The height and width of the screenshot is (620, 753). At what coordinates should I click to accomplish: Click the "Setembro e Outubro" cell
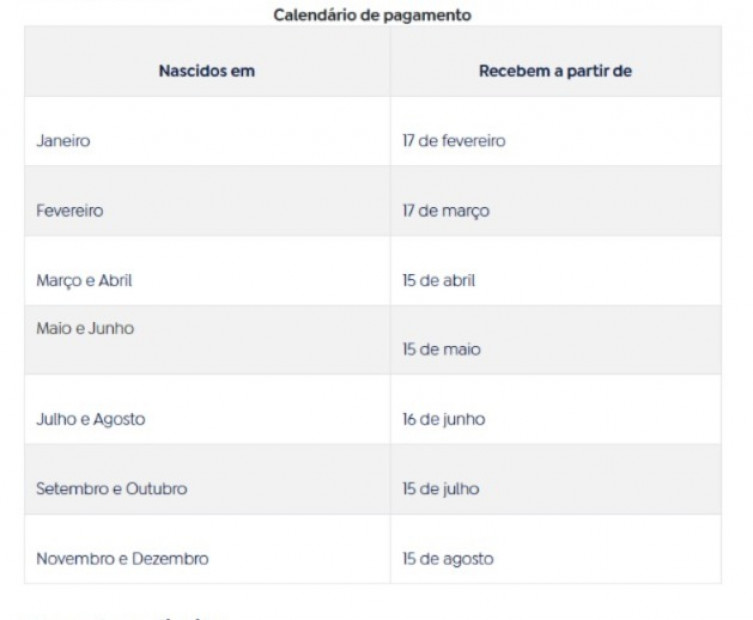[x=111, y=489]
